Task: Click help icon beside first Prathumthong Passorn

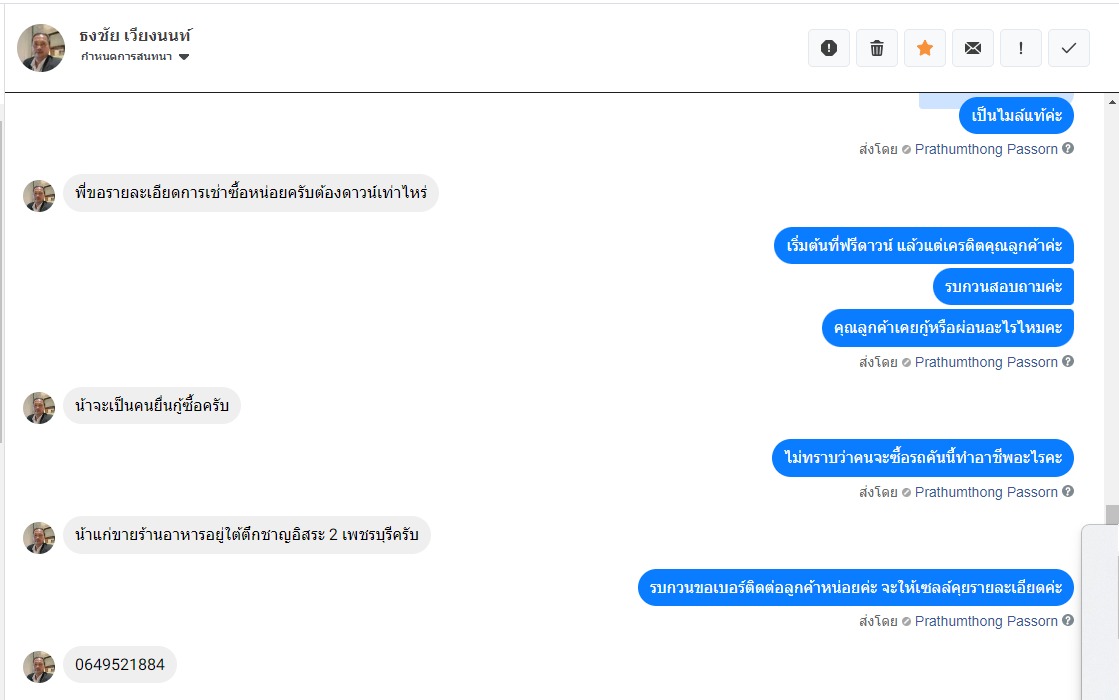Action: [x=1068, y=149]
